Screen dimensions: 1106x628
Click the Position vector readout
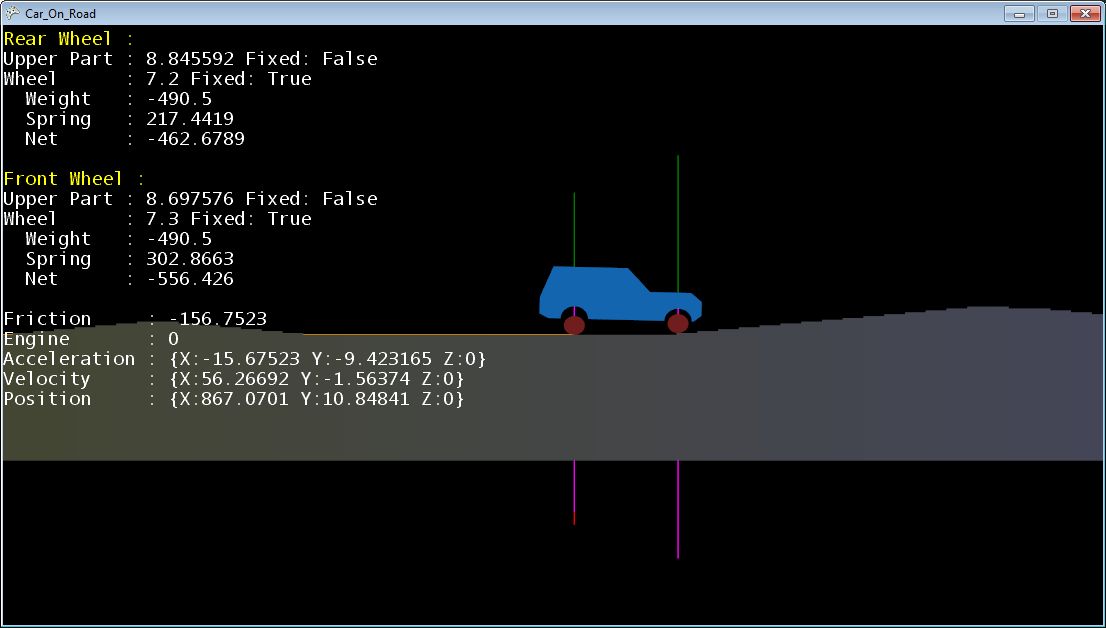tap(317, 399)
